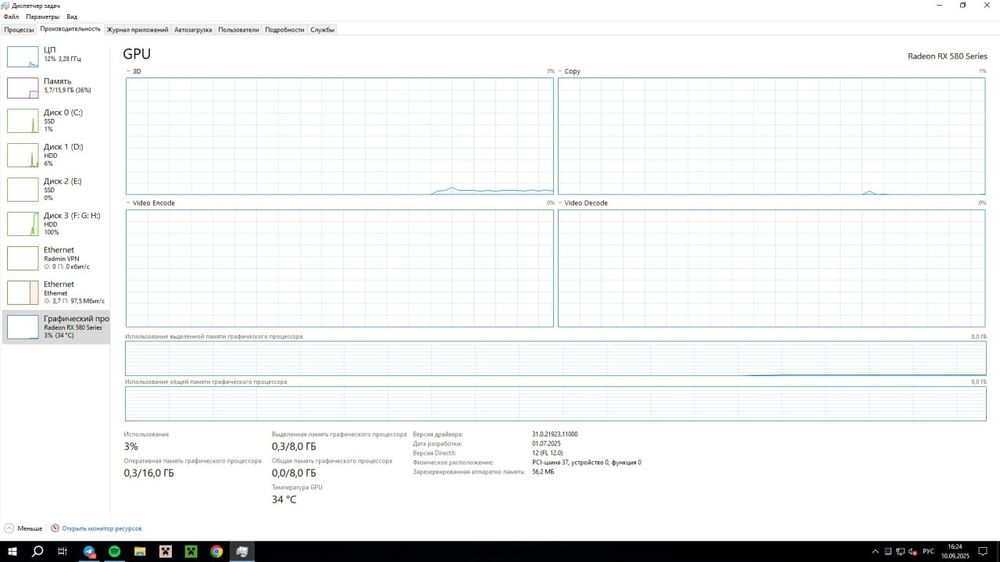This screenshot has height=562, width=1000.
Task: Switch to the Журнал приложений tab
Action: tap(137, 29)
